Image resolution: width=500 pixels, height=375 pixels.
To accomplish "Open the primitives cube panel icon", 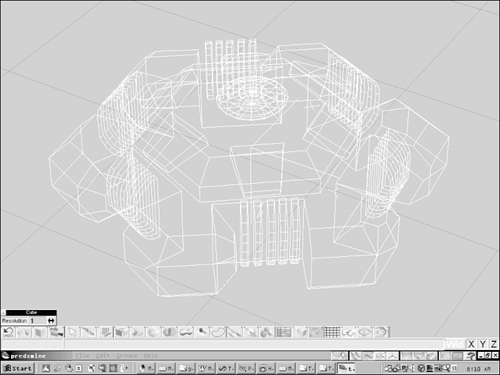I will pos(121,332).
